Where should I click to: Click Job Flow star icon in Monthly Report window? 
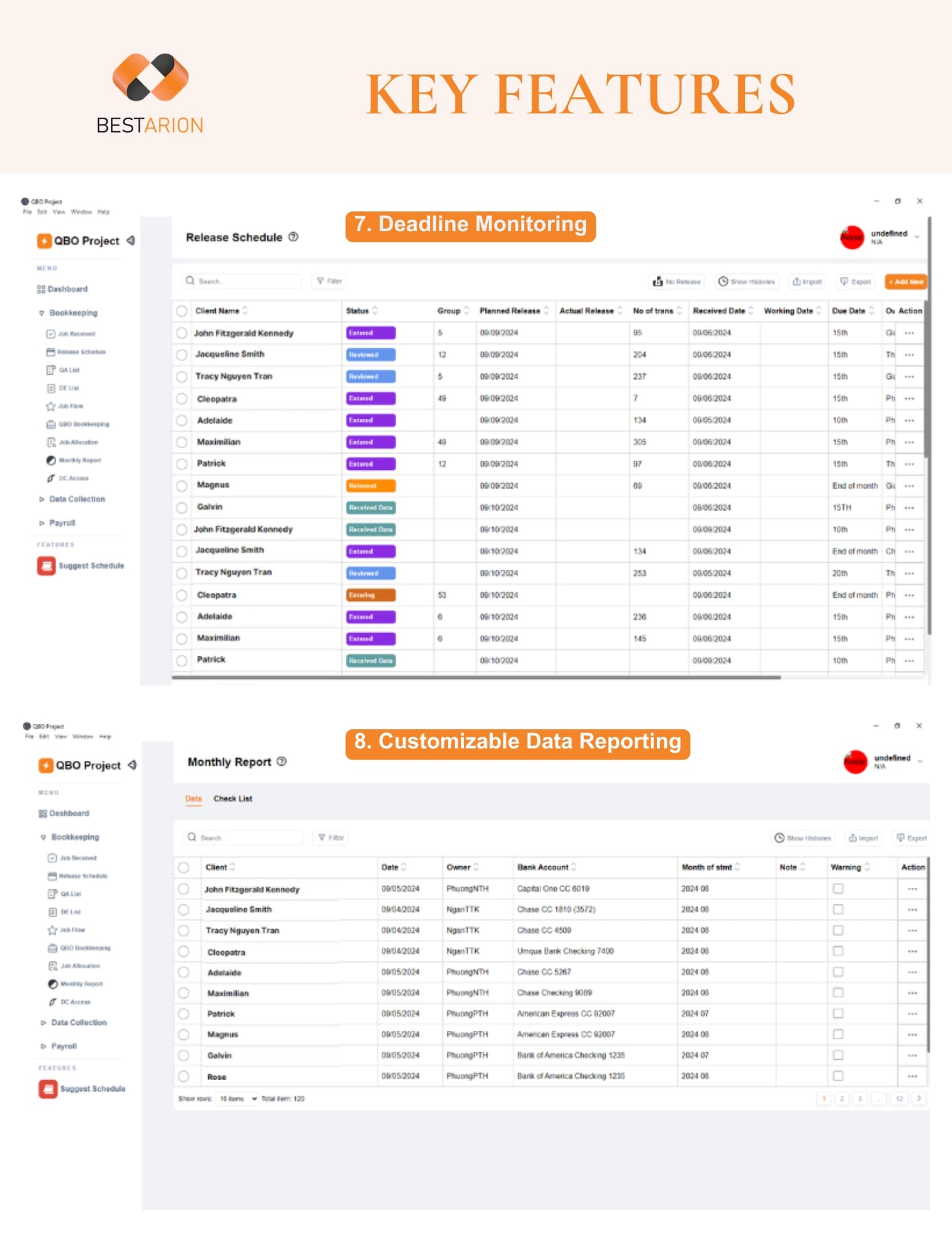coord(52,930)
